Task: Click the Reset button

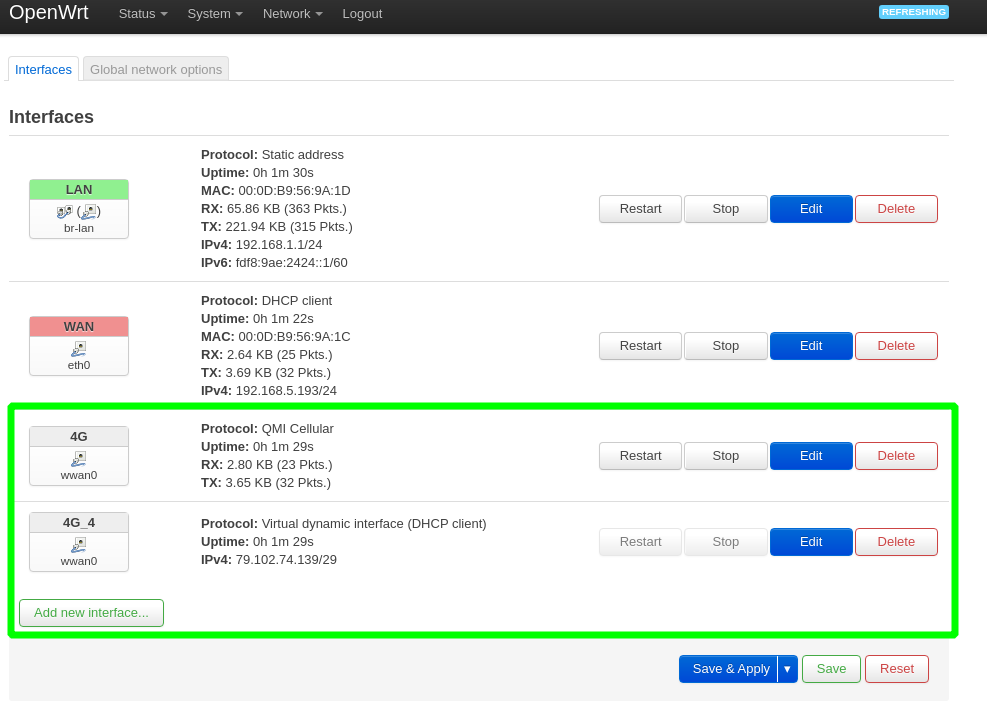Action: (896, 669)
